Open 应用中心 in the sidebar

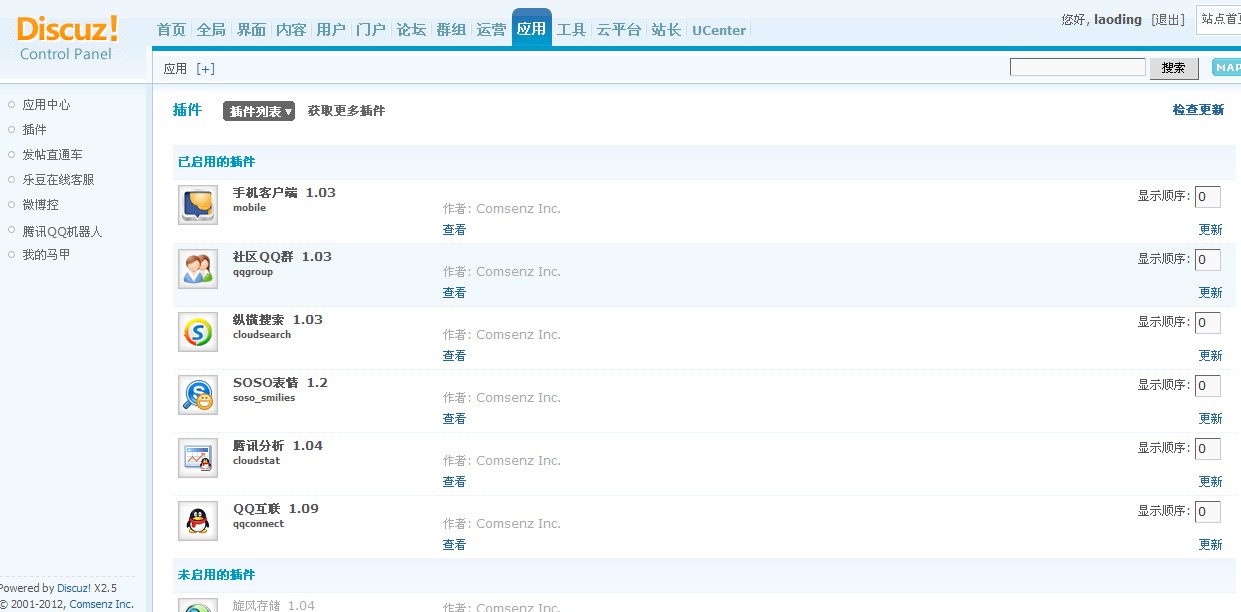[46, 105]
